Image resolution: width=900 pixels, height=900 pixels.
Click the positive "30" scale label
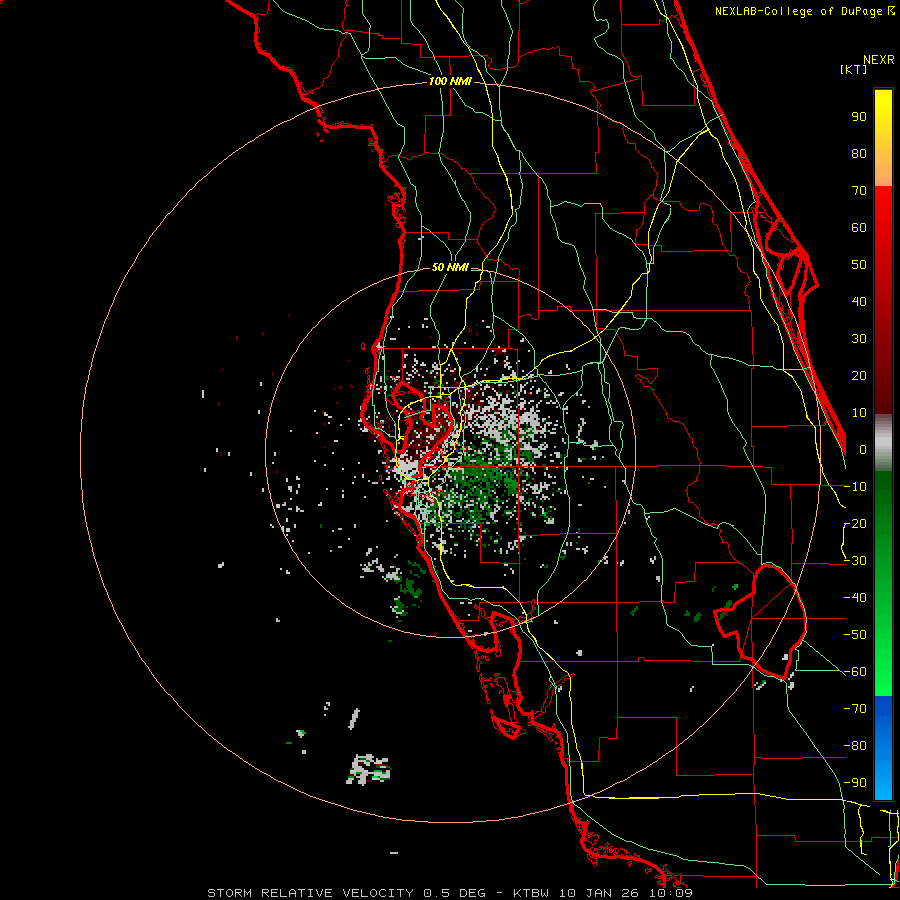click(859, 339)
